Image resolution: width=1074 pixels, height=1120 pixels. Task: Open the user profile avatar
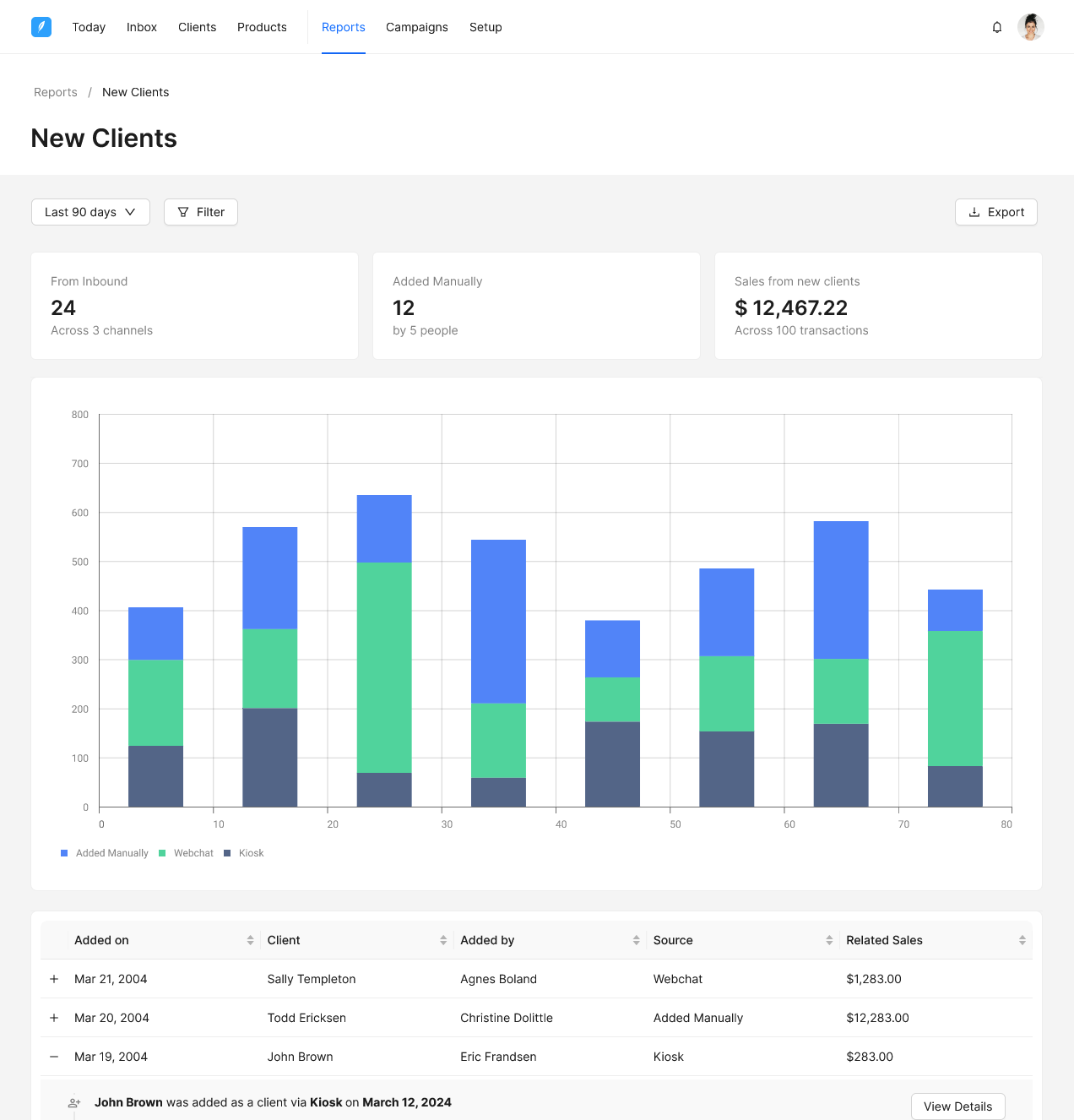(x=1030, y=27)
